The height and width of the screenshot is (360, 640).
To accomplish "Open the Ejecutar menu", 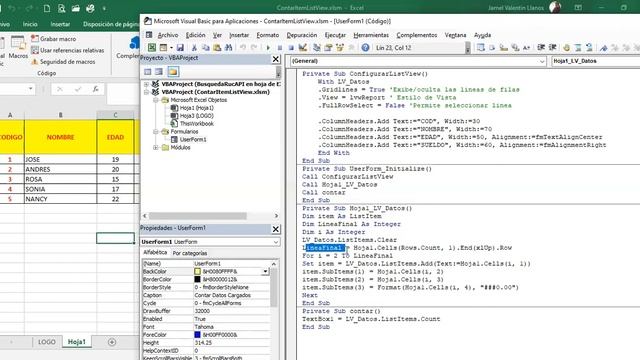I will pos(335,35).
